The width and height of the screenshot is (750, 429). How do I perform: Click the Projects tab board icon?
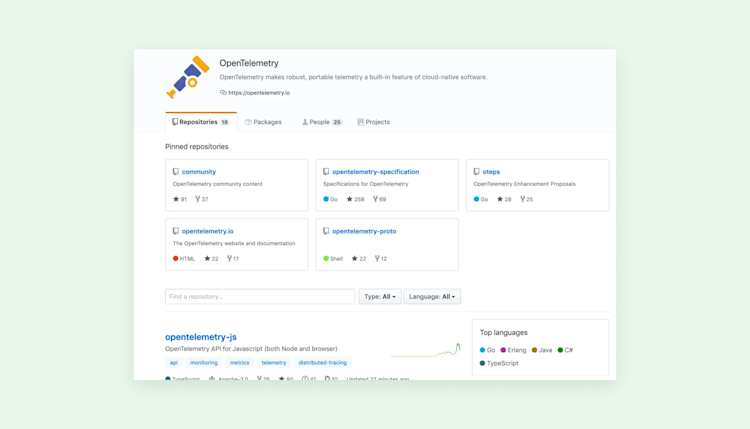pos(361,122)
